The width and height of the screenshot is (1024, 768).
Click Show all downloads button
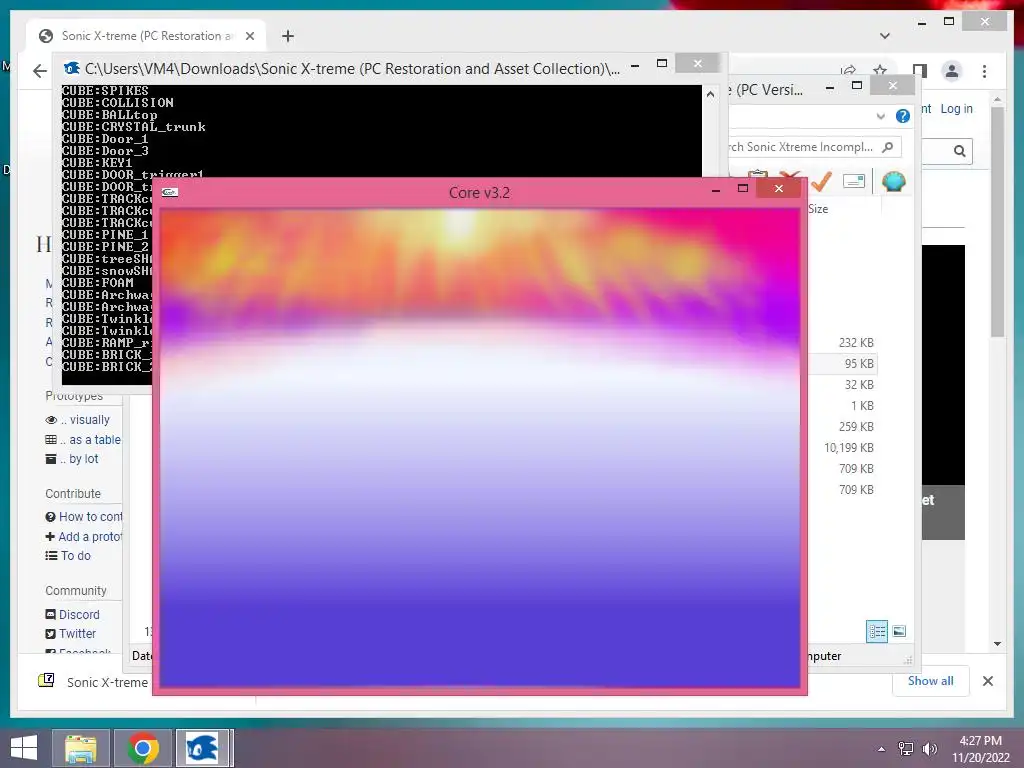click(931, 680)
